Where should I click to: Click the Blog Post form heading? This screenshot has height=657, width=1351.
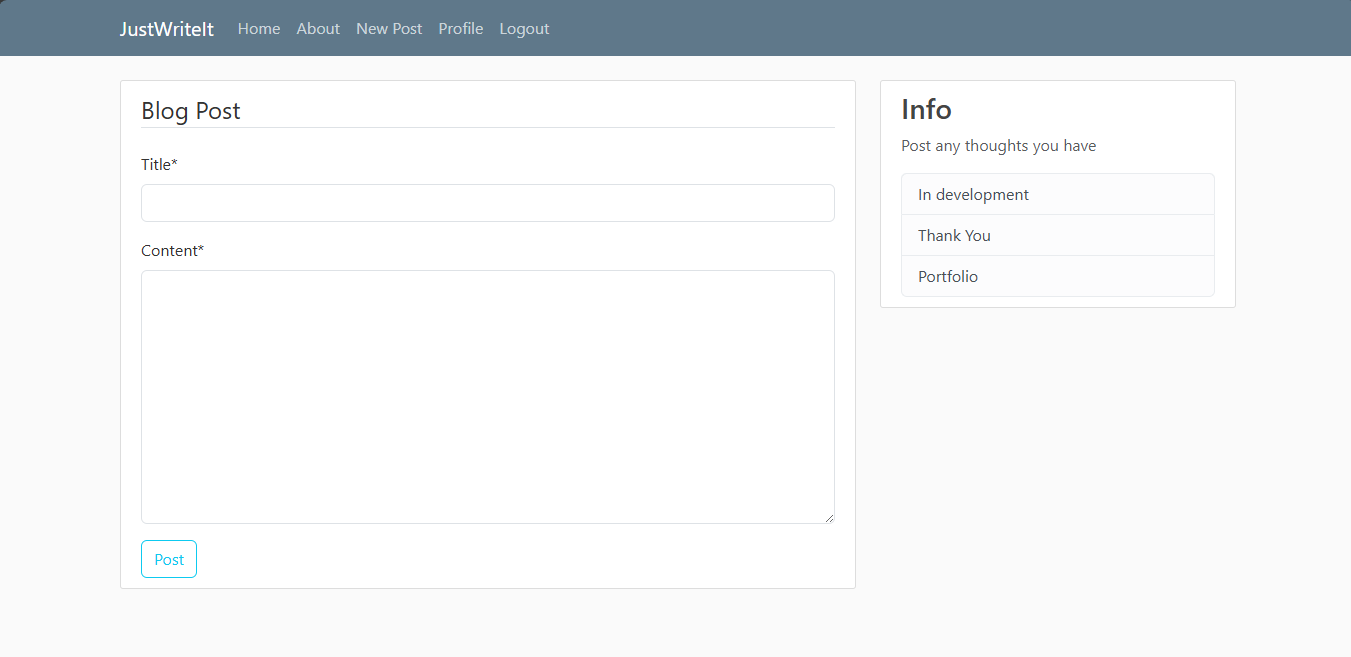coord(191,111)
